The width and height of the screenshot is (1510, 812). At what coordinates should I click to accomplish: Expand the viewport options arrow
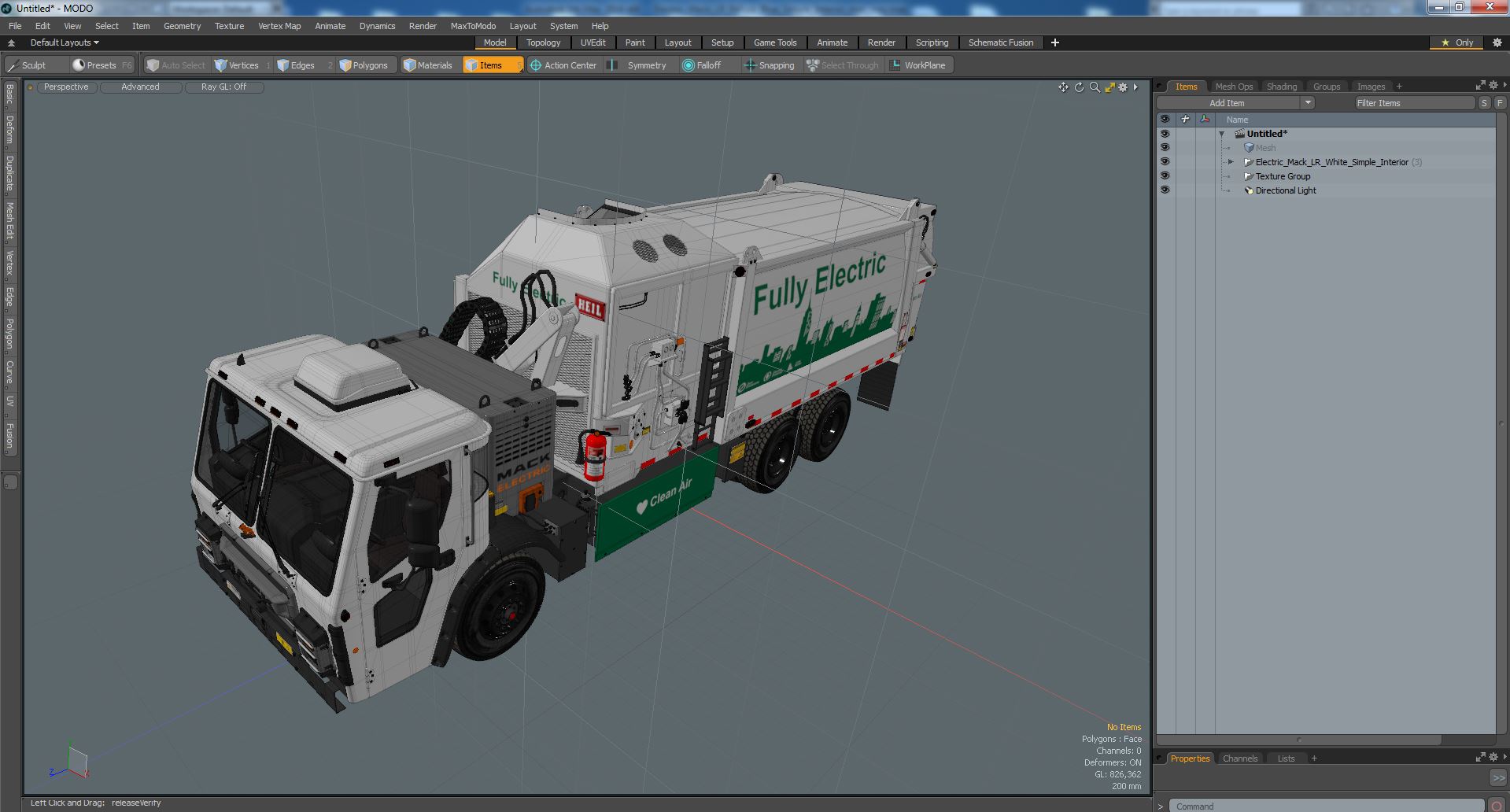click(1135, 87)
